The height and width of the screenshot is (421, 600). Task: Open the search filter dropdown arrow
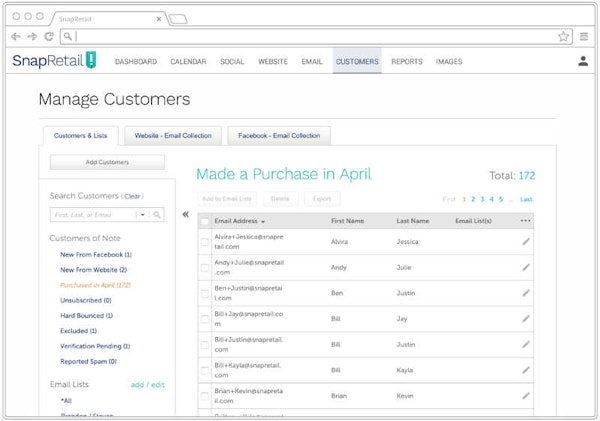[142, 214]
